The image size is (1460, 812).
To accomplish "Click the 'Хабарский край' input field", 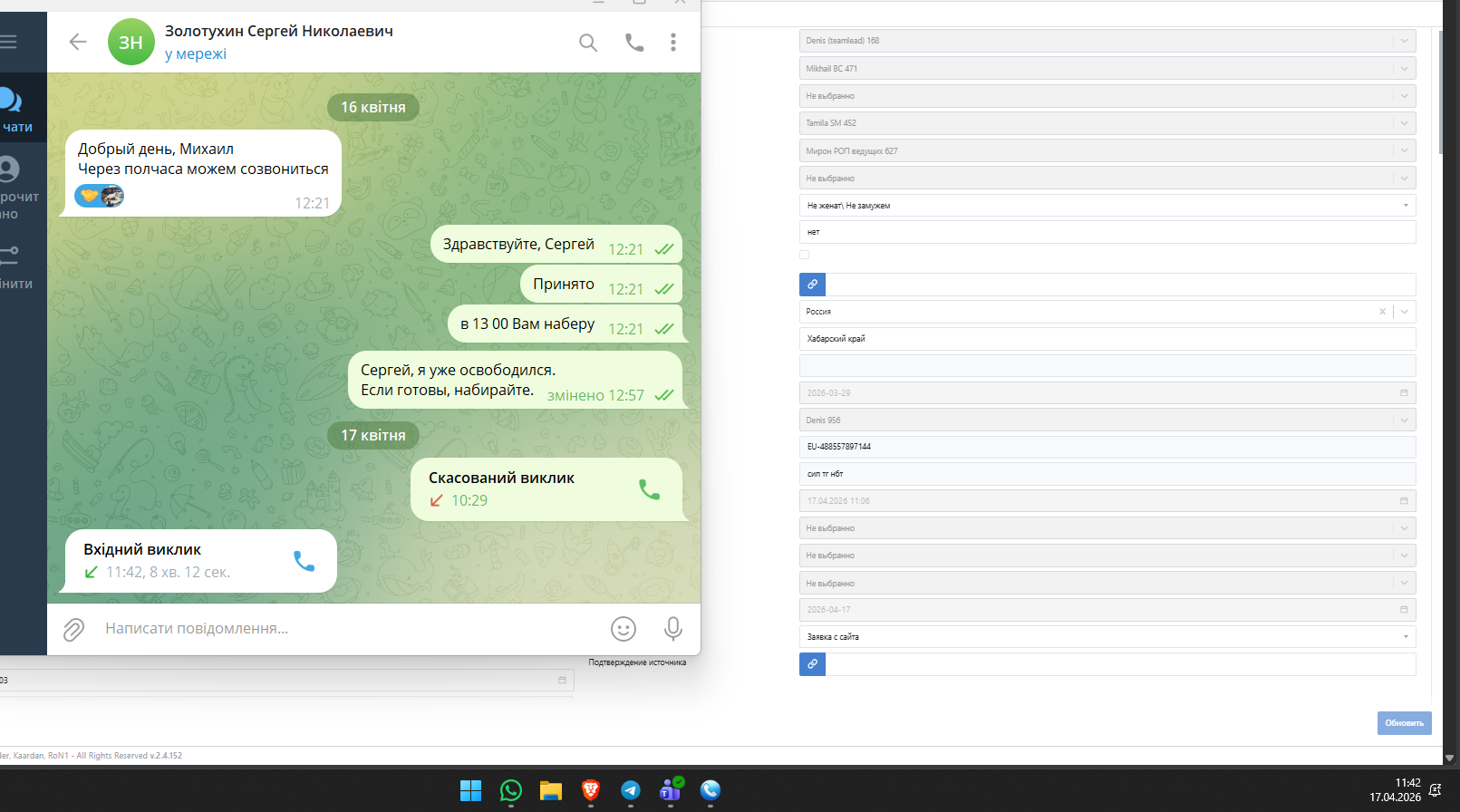I will pos(1107,339).
